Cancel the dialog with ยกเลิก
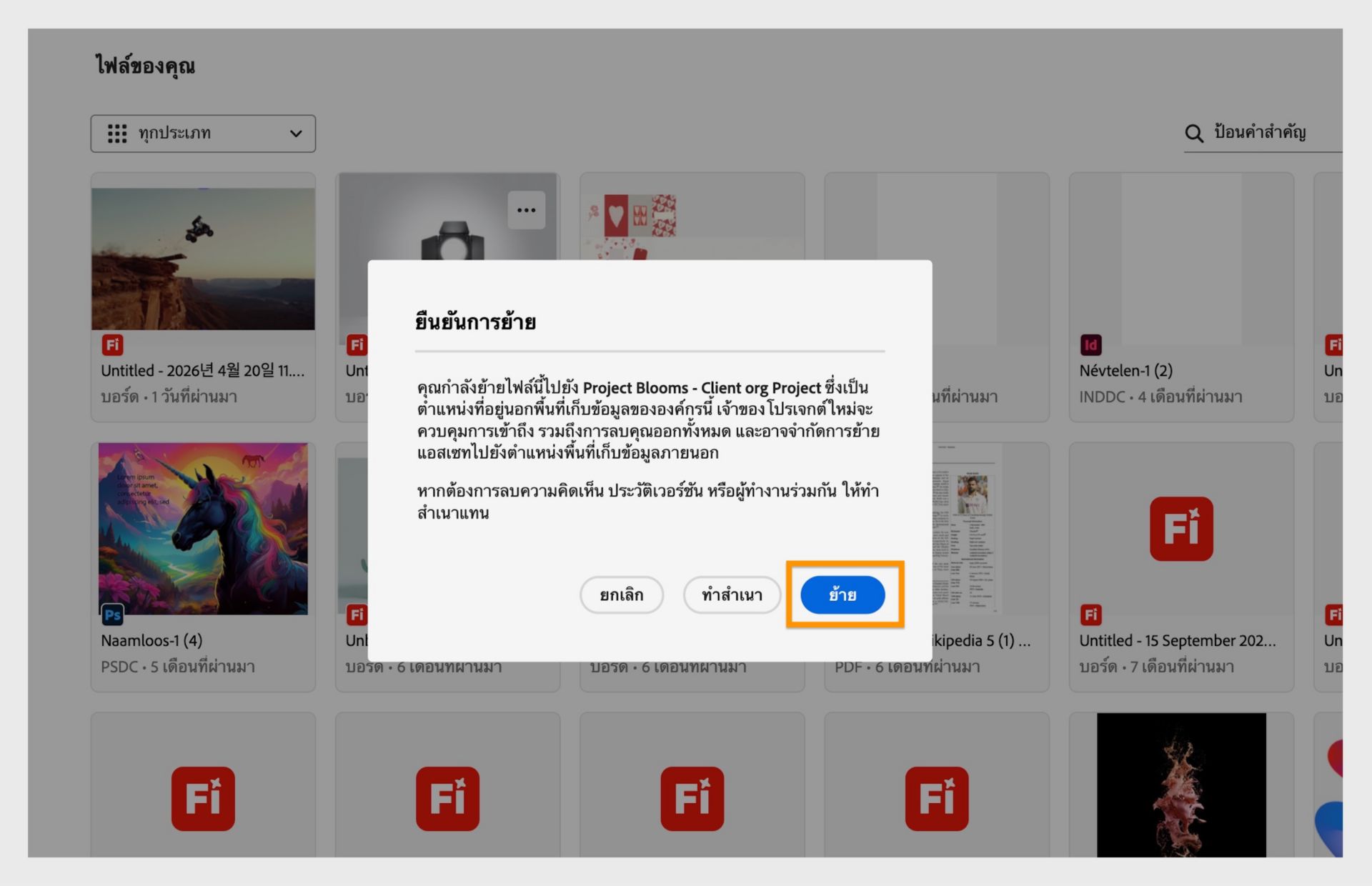Image resolution: width=1372 pixels, height=886 pixels. coord(621,594)
